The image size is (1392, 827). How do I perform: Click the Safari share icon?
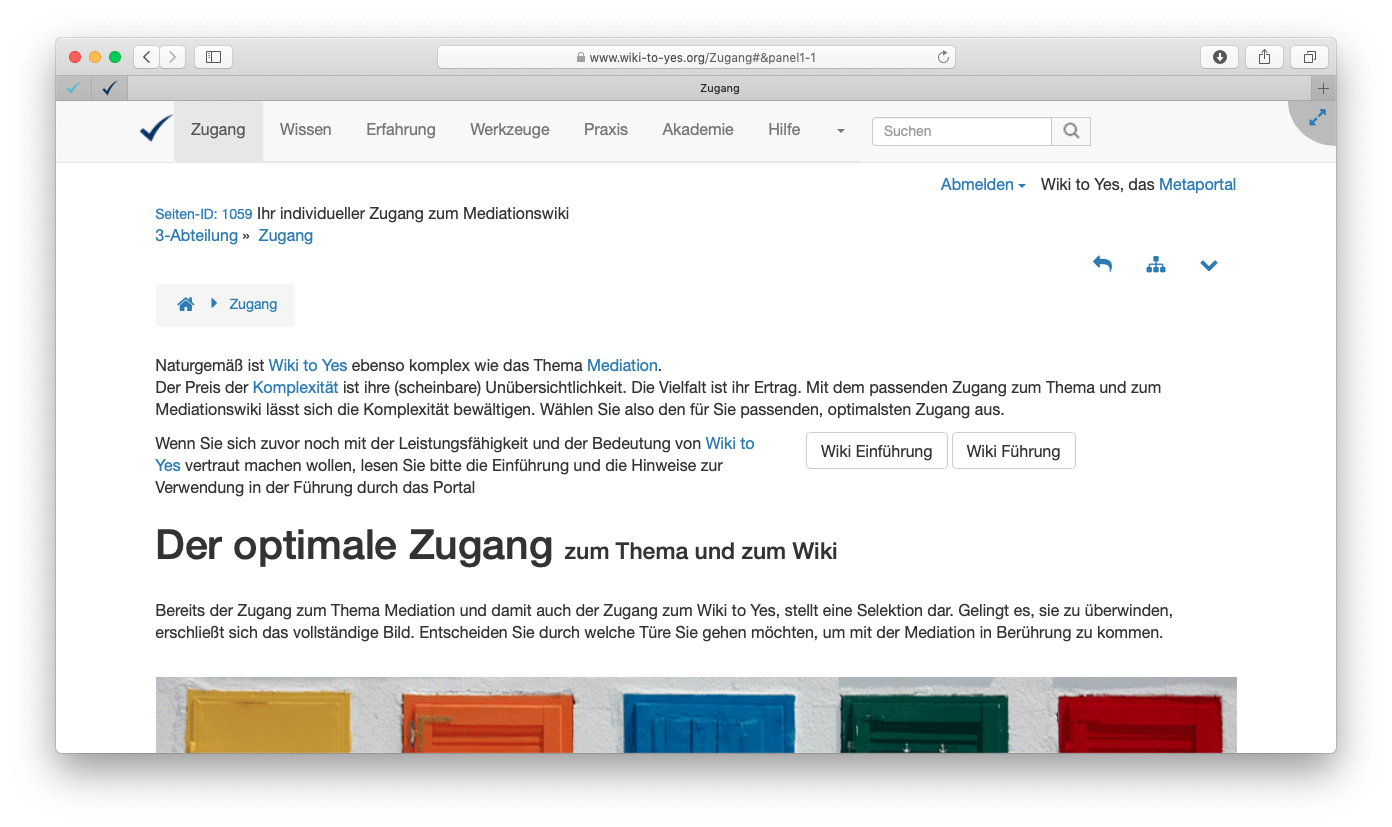click(x=1264, y=57)
